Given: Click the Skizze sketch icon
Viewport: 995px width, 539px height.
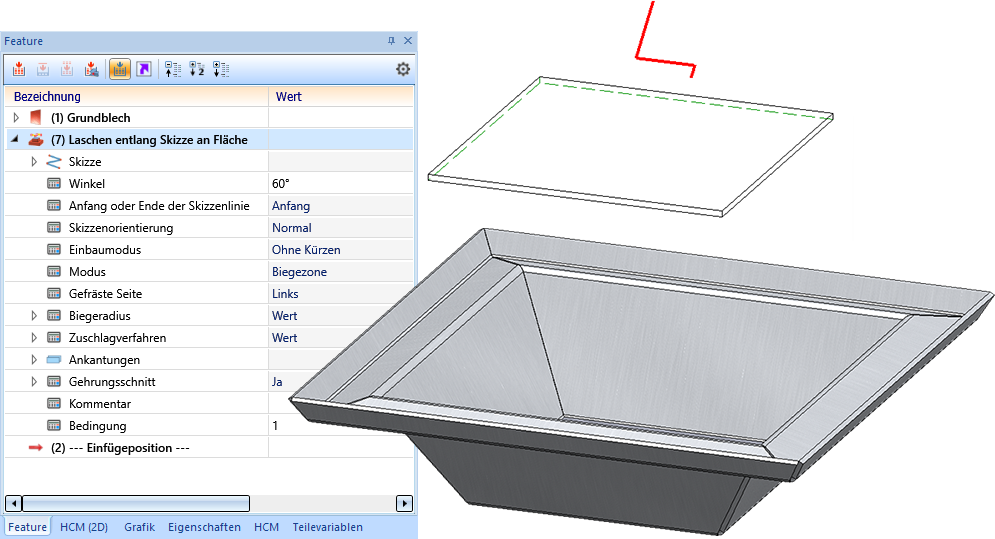Looking at the screenshot, I should [x=54, y=161].
